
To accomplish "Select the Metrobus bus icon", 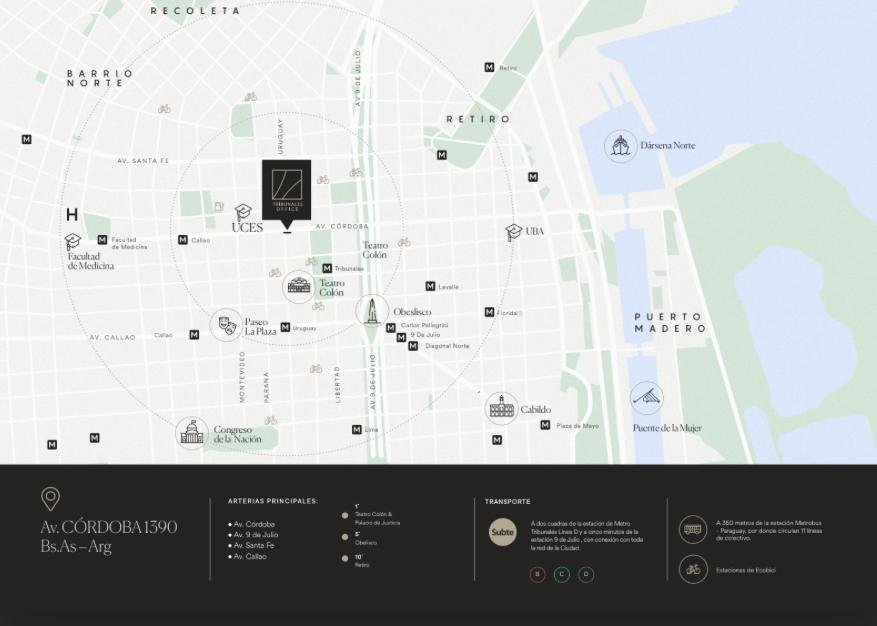I will [x=692, y=529].
